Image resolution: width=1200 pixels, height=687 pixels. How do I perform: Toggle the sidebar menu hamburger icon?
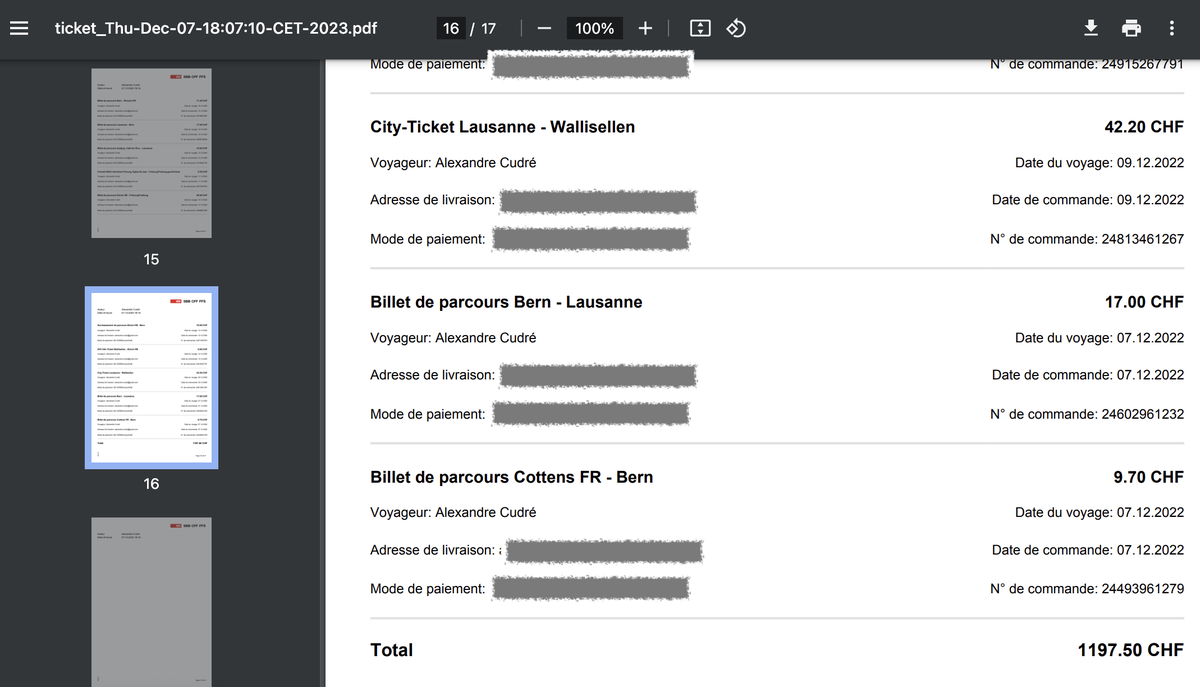point(18,28)
